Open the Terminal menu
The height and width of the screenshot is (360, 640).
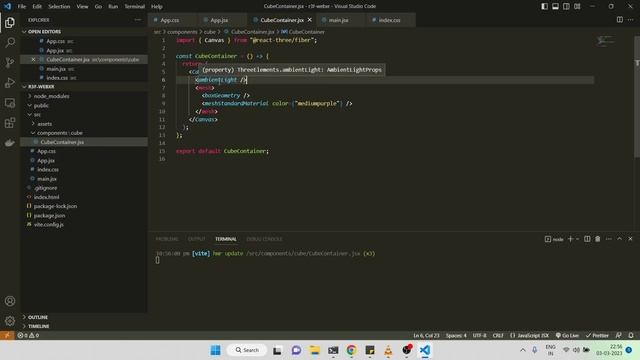pos(134,6)
